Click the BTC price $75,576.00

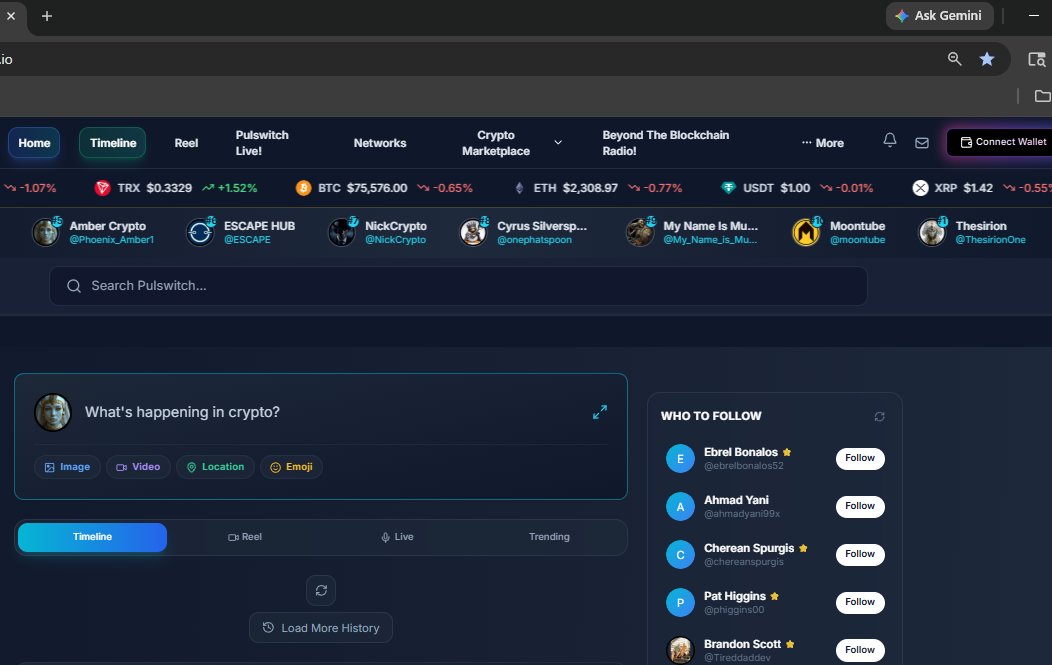376,188
